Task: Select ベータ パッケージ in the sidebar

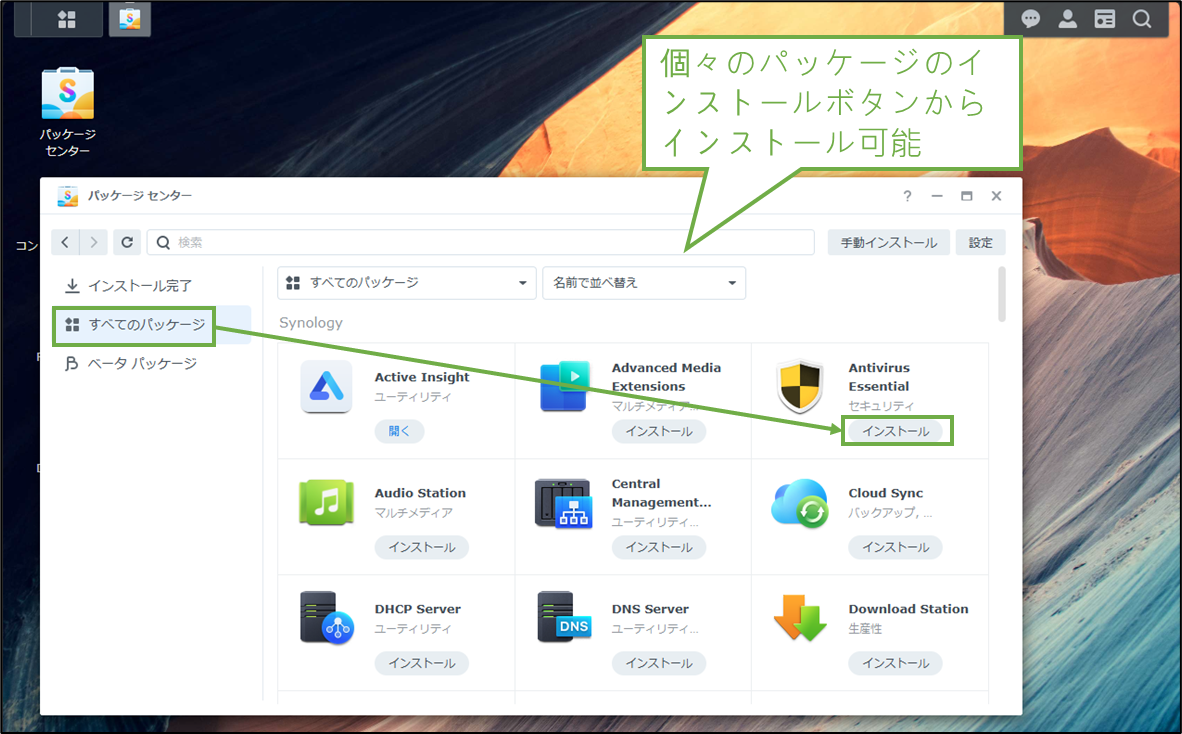Action: (x=152, y=364)
